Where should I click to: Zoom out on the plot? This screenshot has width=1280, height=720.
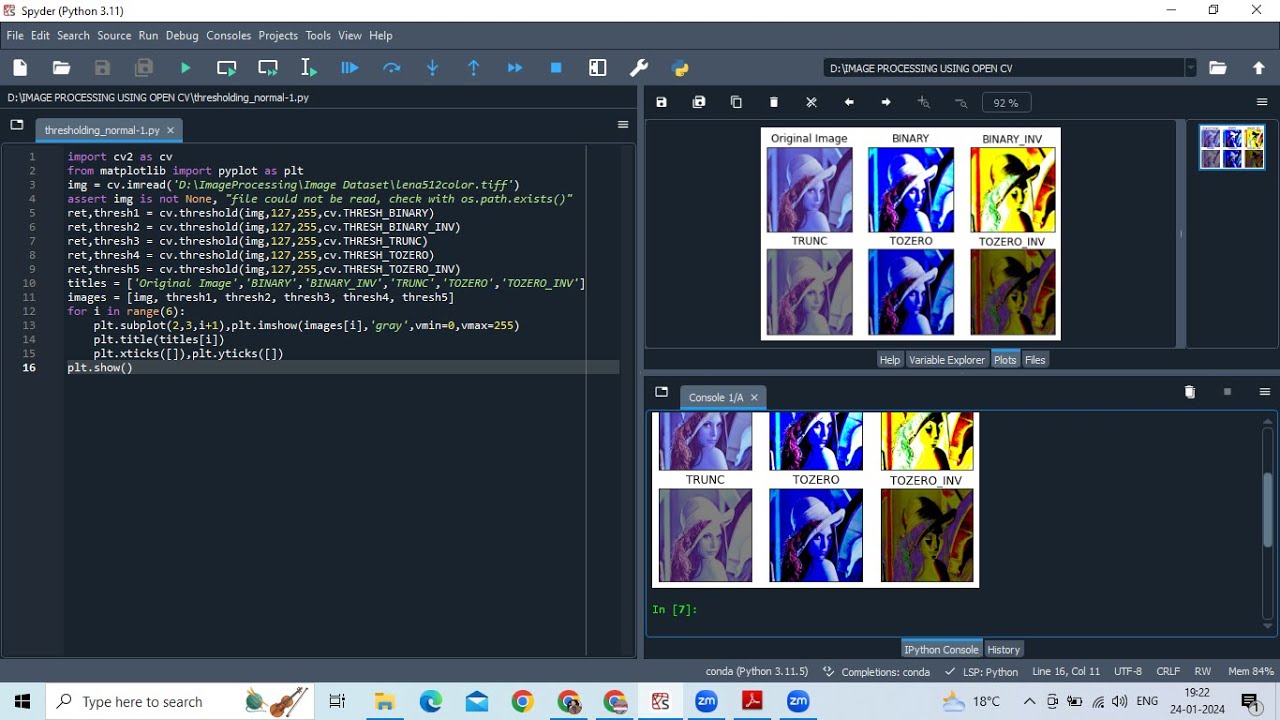(961, 102)
